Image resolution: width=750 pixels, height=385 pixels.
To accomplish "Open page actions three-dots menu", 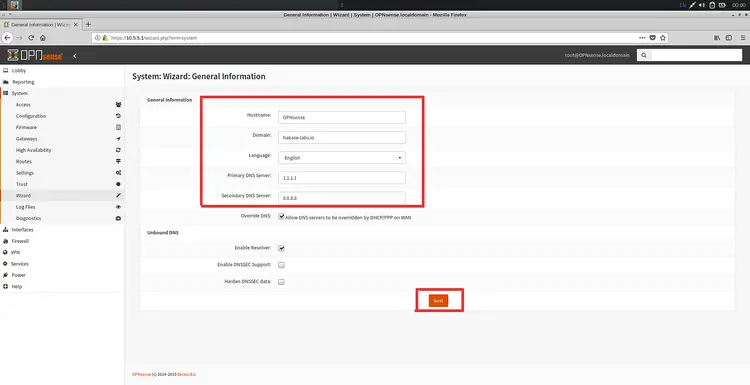I will point(642,38).
